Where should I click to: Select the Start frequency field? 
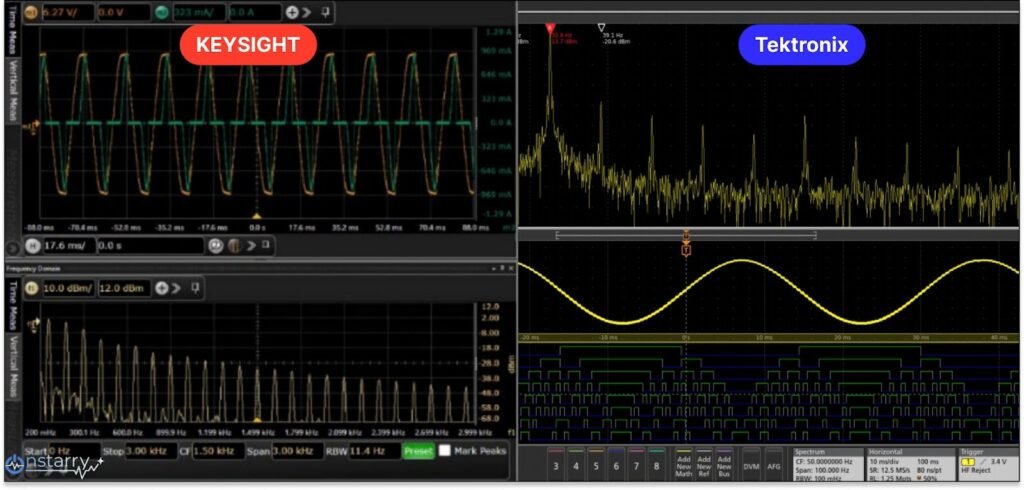pos(75,451)
